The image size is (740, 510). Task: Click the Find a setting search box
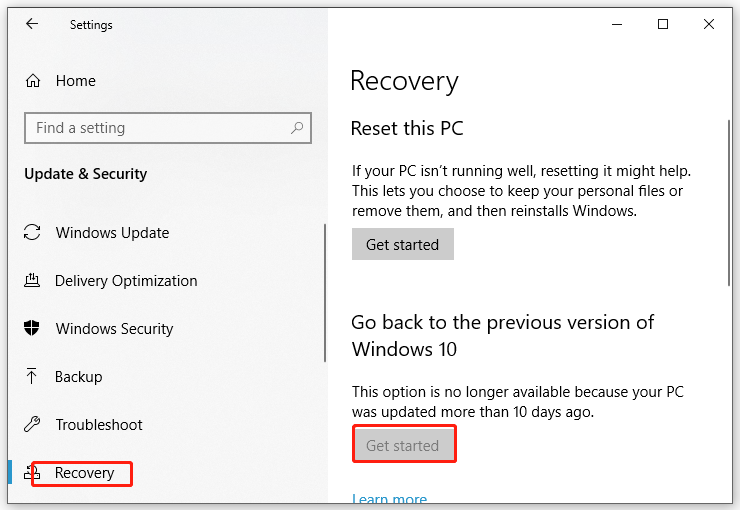coord(168,128)
